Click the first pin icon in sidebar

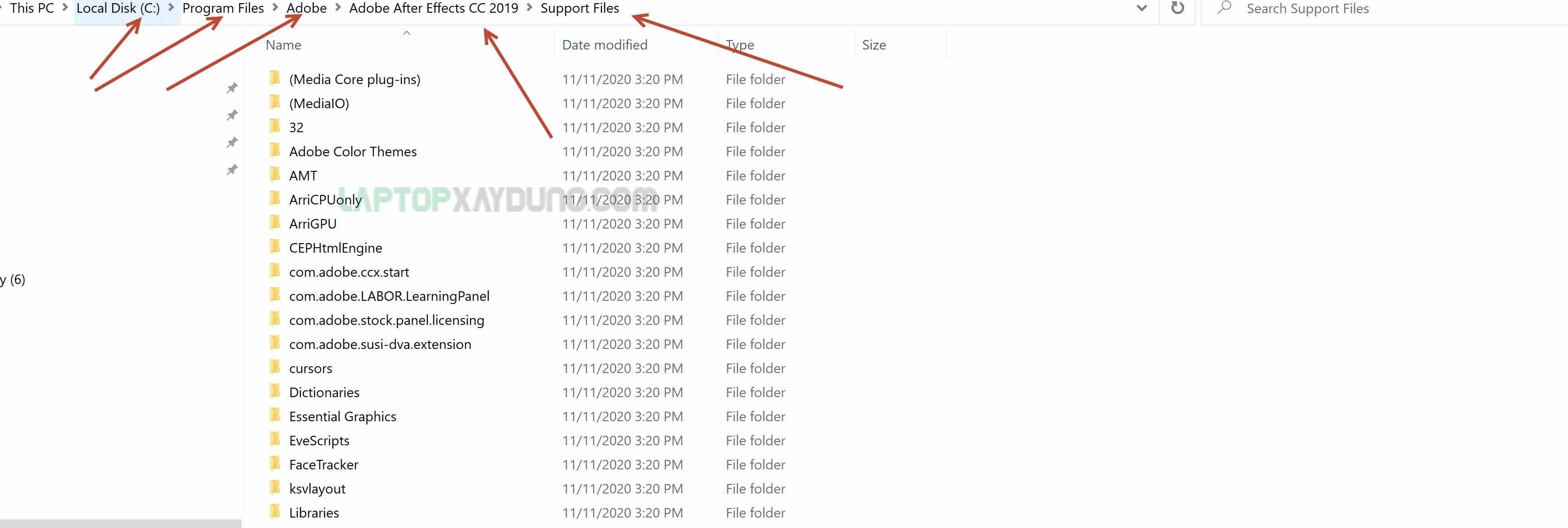coord(232,88)
